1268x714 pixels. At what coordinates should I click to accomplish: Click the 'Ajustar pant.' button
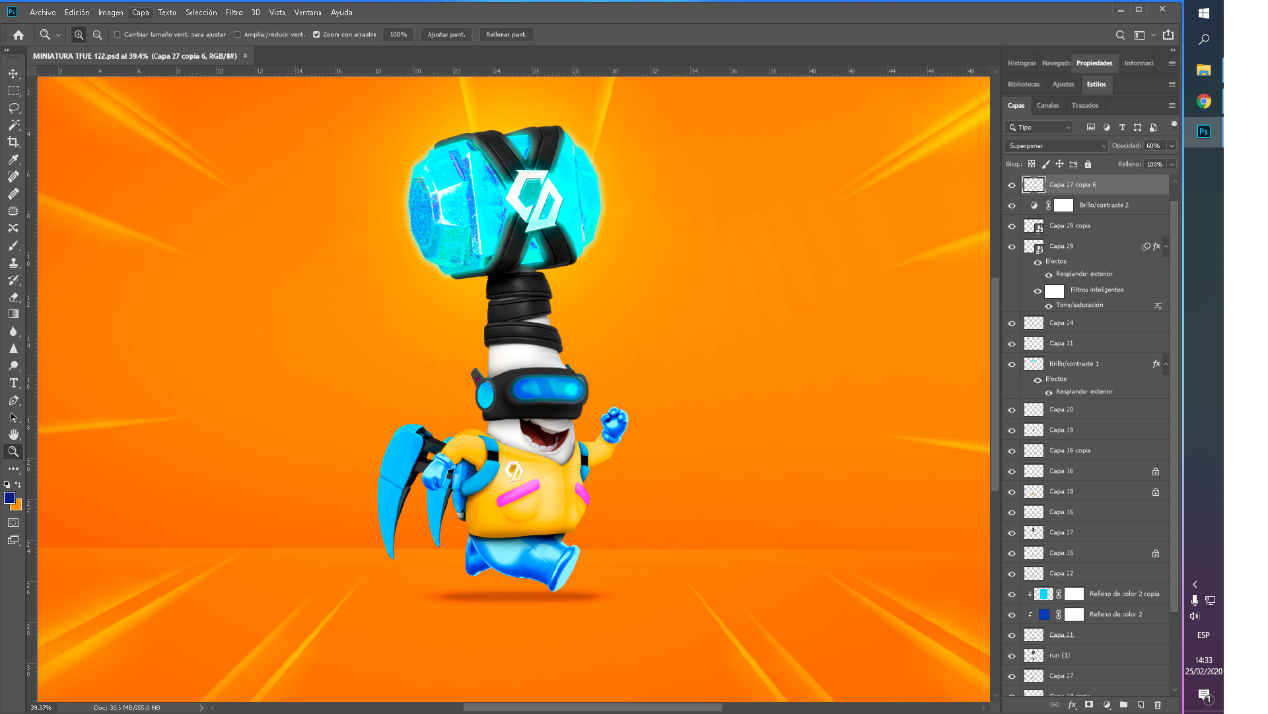446,35
